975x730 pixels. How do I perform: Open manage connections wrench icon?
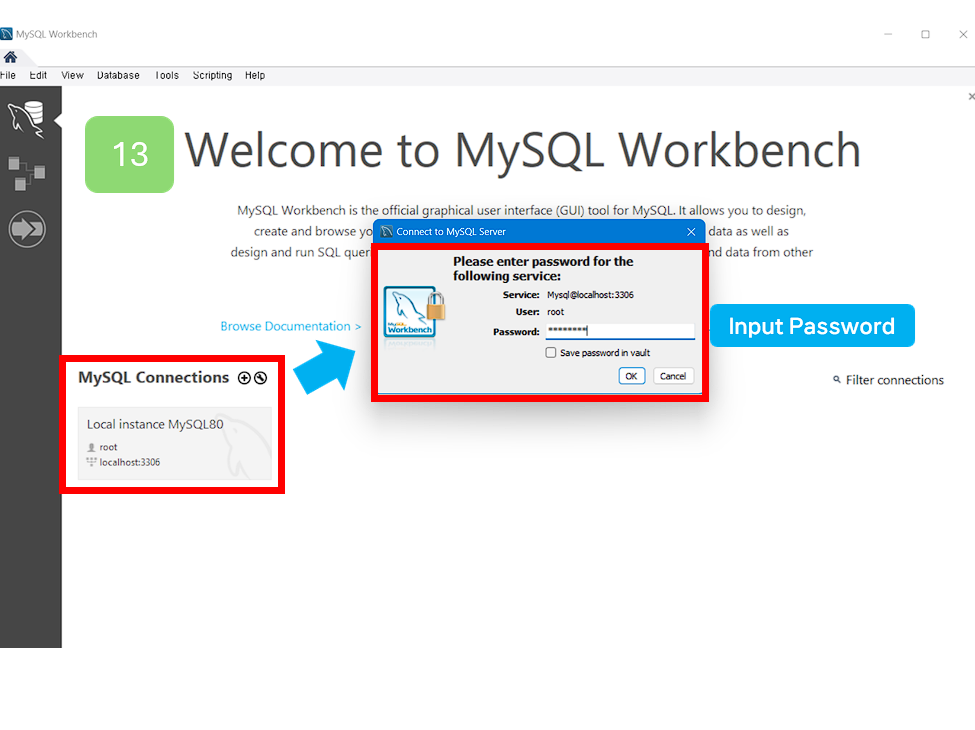click(261, 378)
